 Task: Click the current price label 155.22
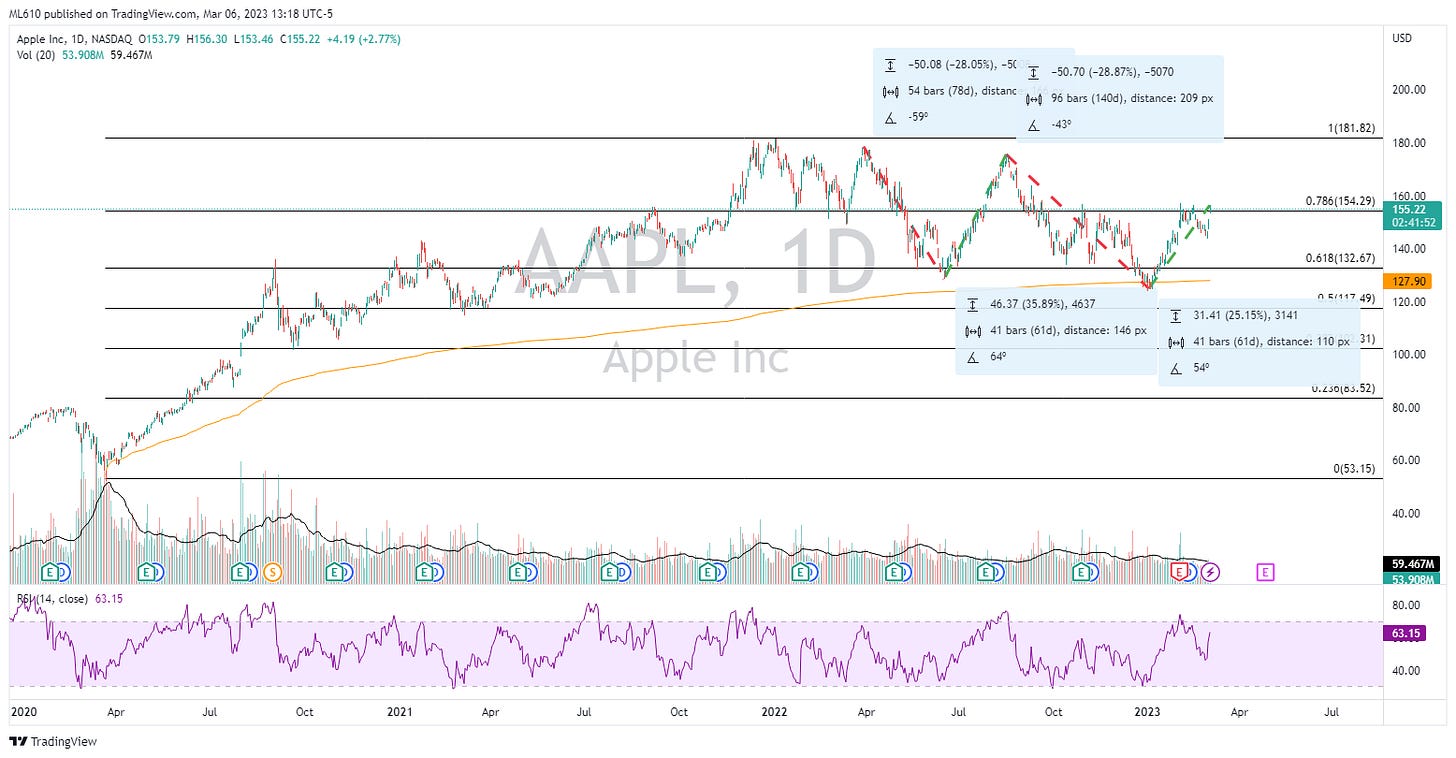(x=1411, y=208)
